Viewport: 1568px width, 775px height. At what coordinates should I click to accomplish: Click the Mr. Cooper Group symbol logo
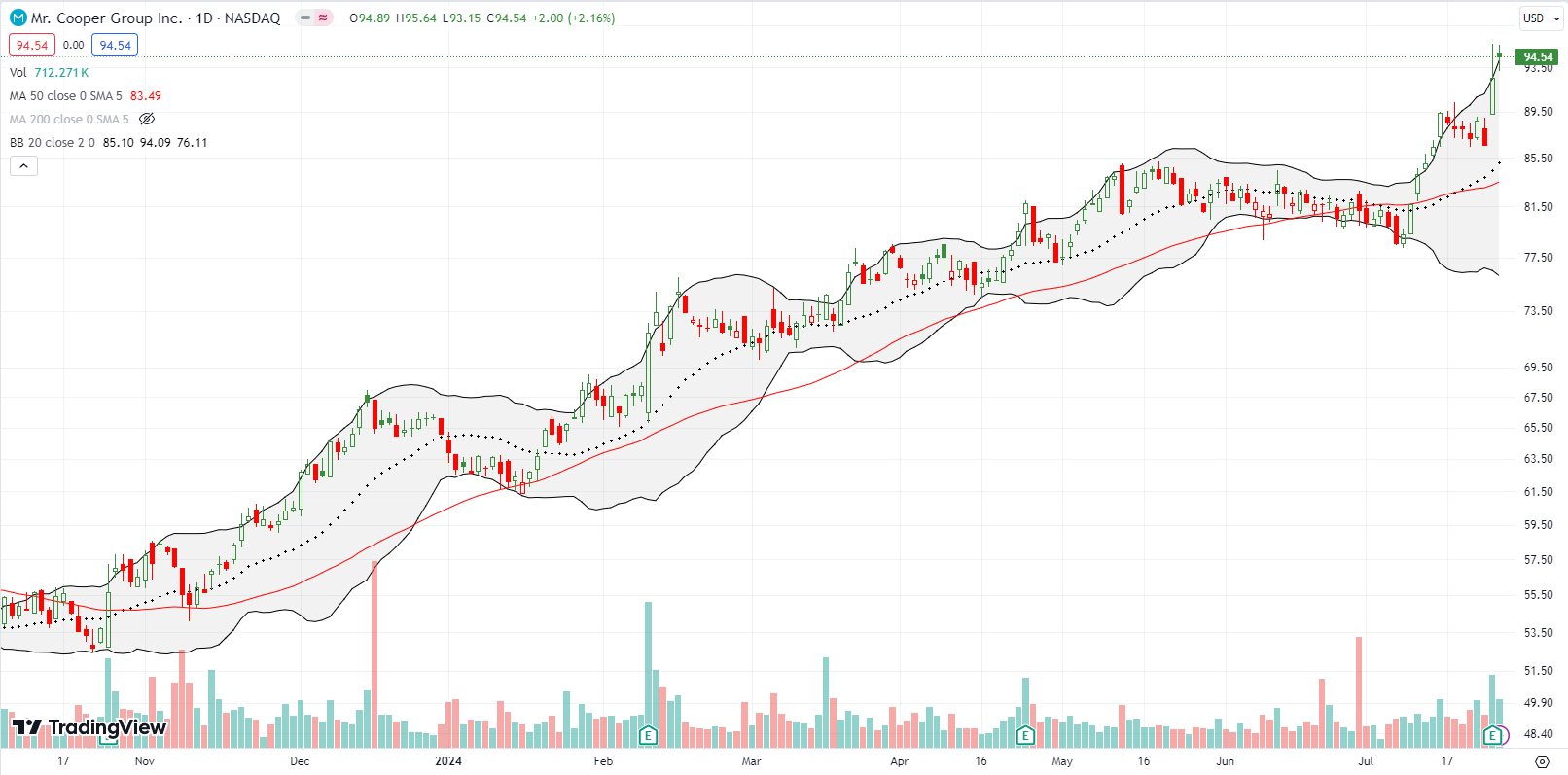tap(18, 18)
